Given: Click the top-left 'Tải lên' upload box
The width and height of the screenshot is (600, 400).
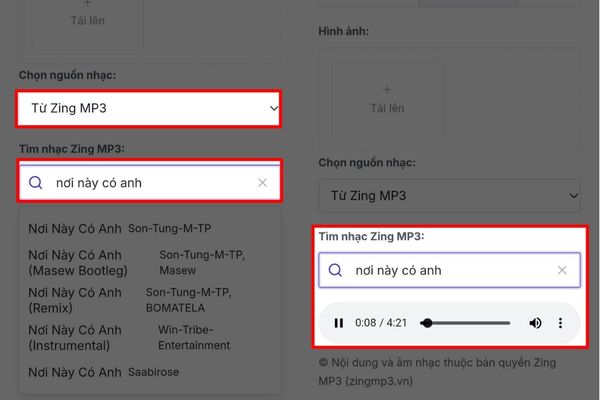Looking at the screenshot, I should click(x=88, y=24).
